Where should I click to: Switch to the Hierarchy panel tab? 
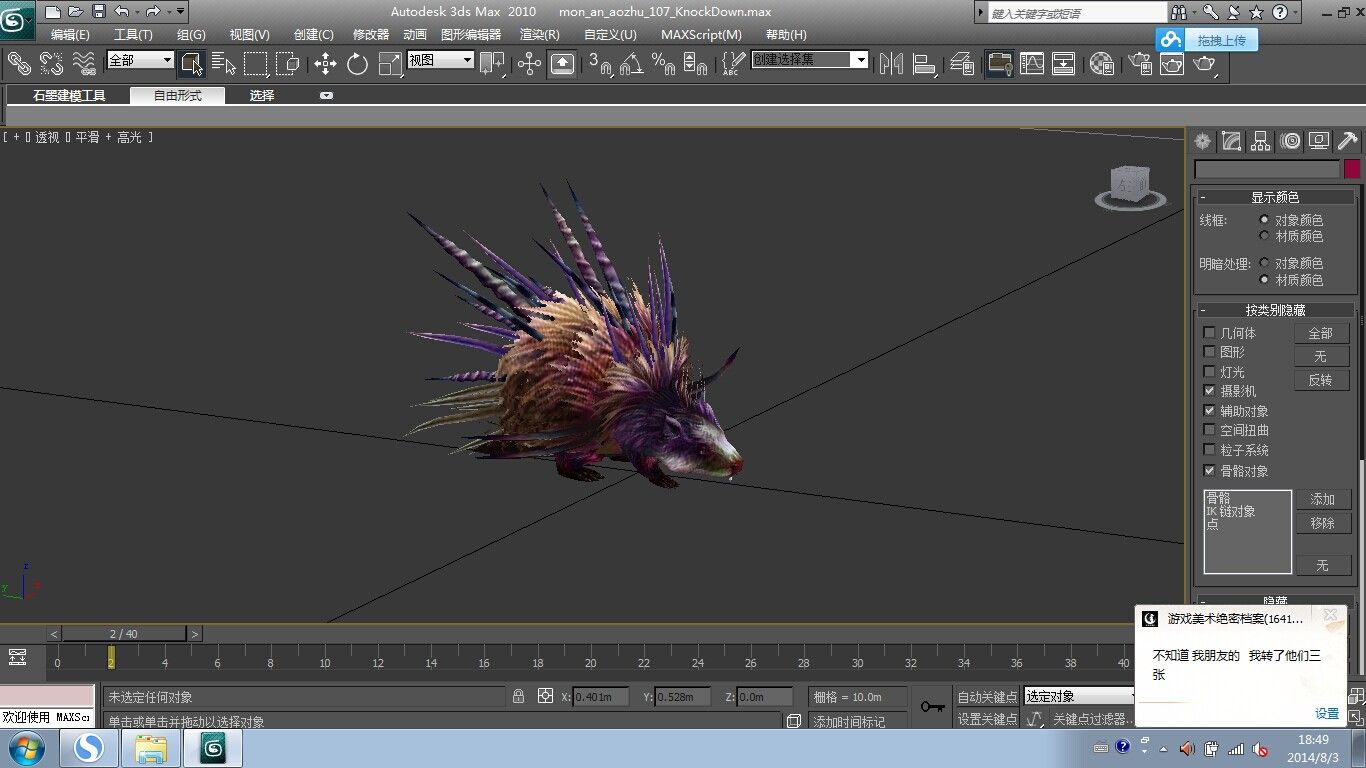point(1261,141)
